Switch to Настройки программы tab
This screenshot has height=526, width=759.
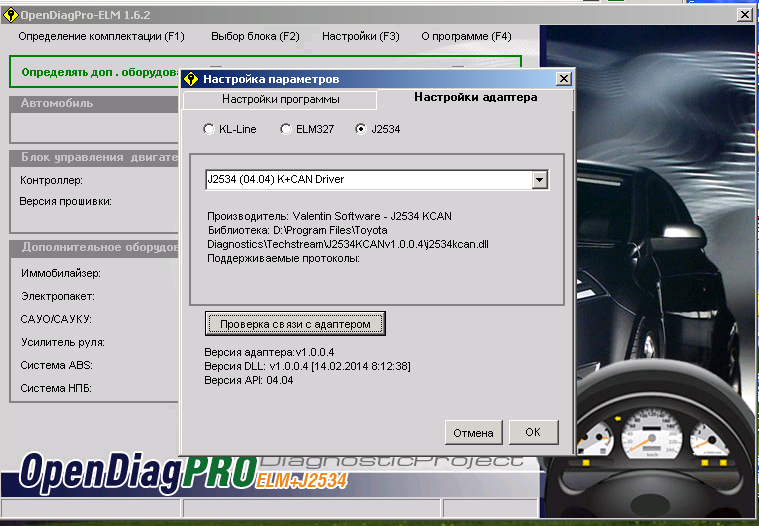pos(280,100)
